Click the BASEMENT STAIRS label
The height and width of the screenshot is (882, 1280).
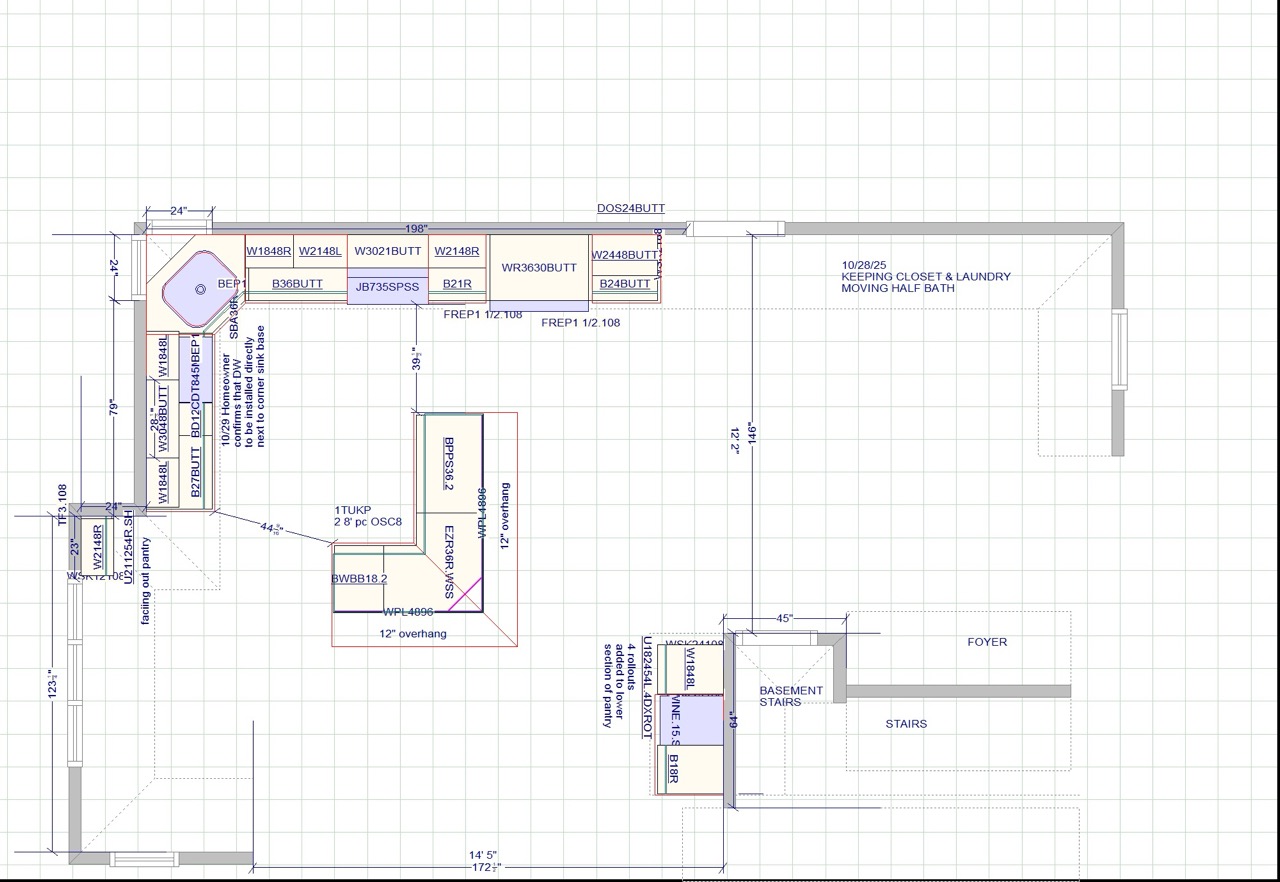791,696
